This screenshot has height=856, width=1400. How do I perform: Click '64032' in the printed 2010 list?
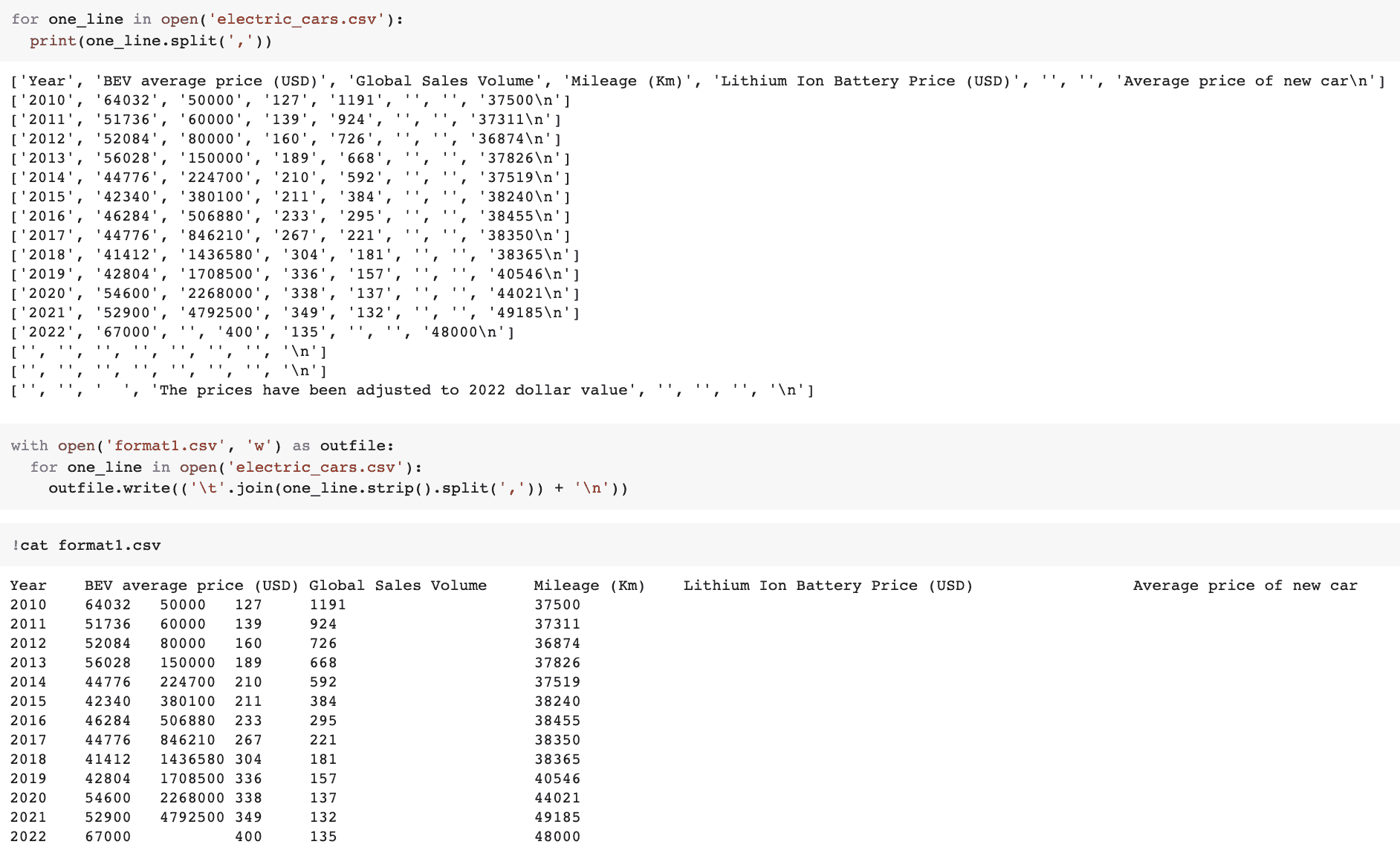[x=127, y=100]
